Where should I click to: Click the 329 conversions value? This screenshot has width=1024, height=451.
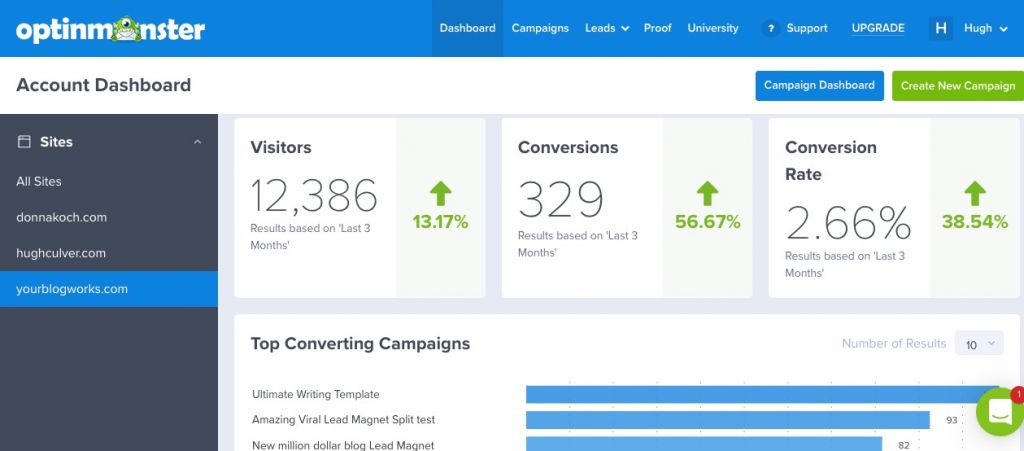(x=560, y=199)
